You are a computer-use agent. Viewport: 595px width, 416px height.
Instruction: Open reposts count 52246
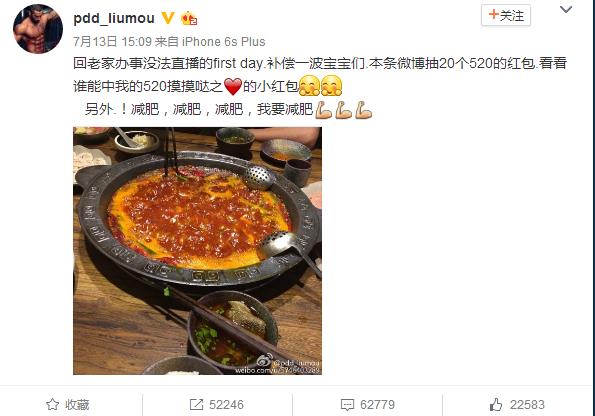point(226,405)
